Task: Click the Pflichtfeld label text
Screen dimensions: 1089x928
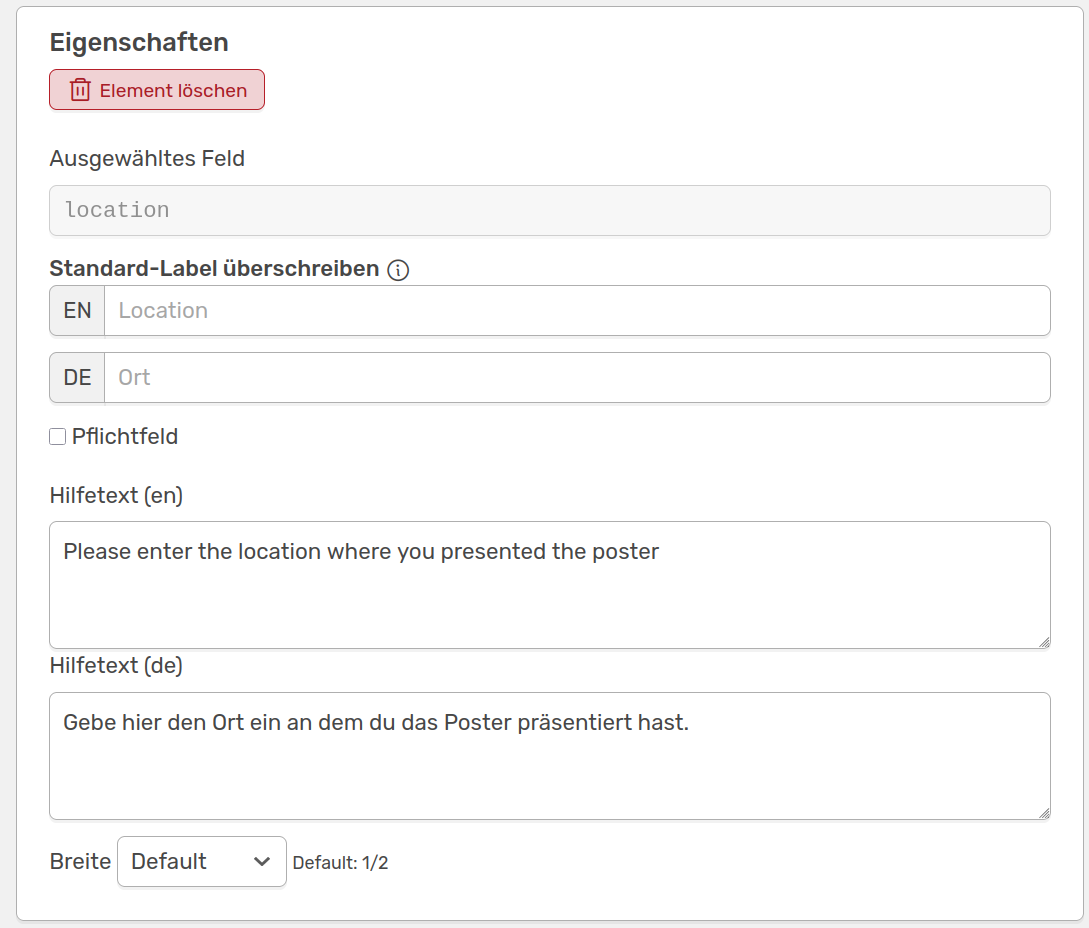Action: [125, 437]
